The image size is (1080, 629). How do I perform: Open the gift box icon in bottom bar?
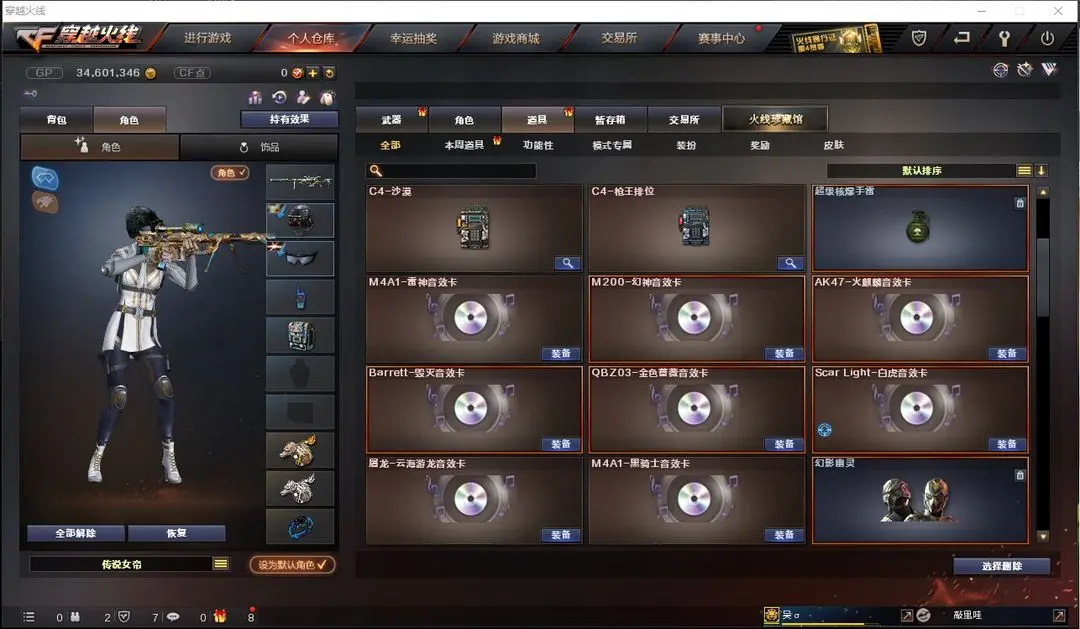click(220, 616)
